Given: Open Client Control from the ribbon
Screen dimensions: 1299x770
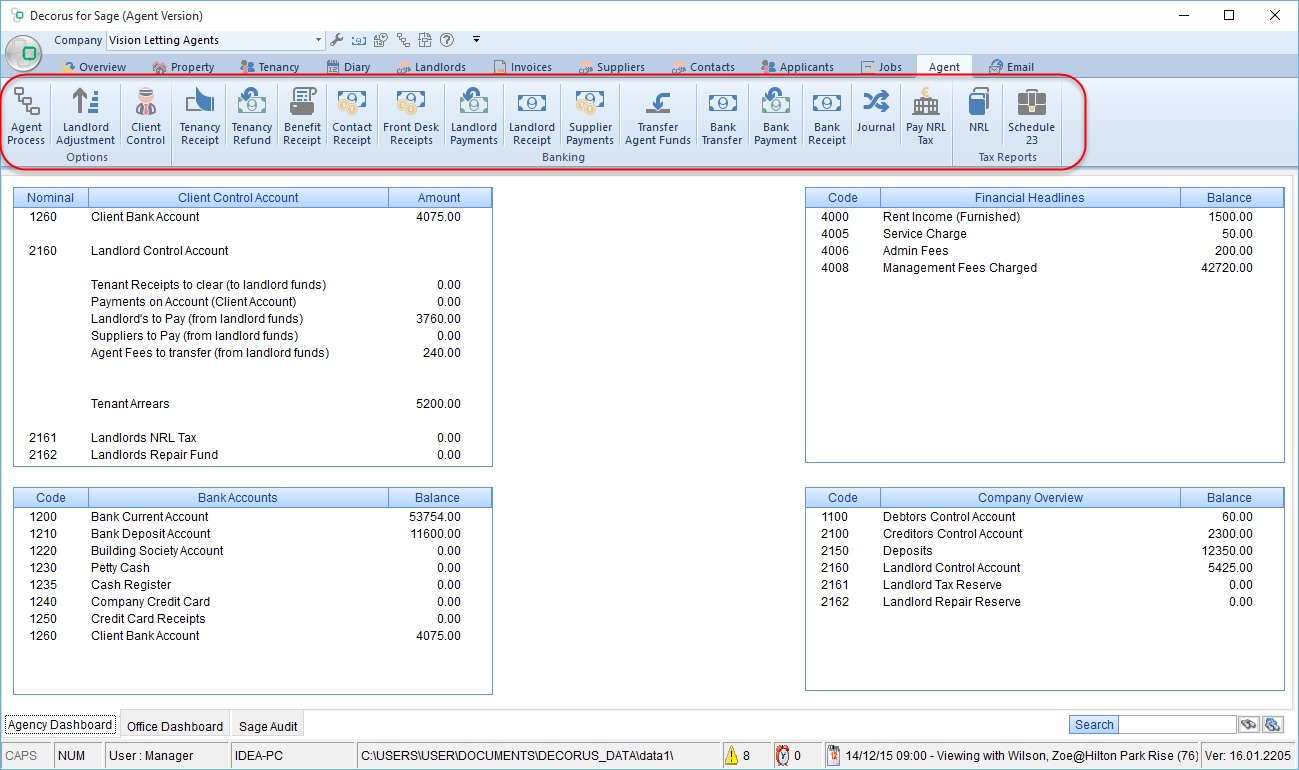Looking at the screenshot, I should pyautogui.click(x=145, y=116).
